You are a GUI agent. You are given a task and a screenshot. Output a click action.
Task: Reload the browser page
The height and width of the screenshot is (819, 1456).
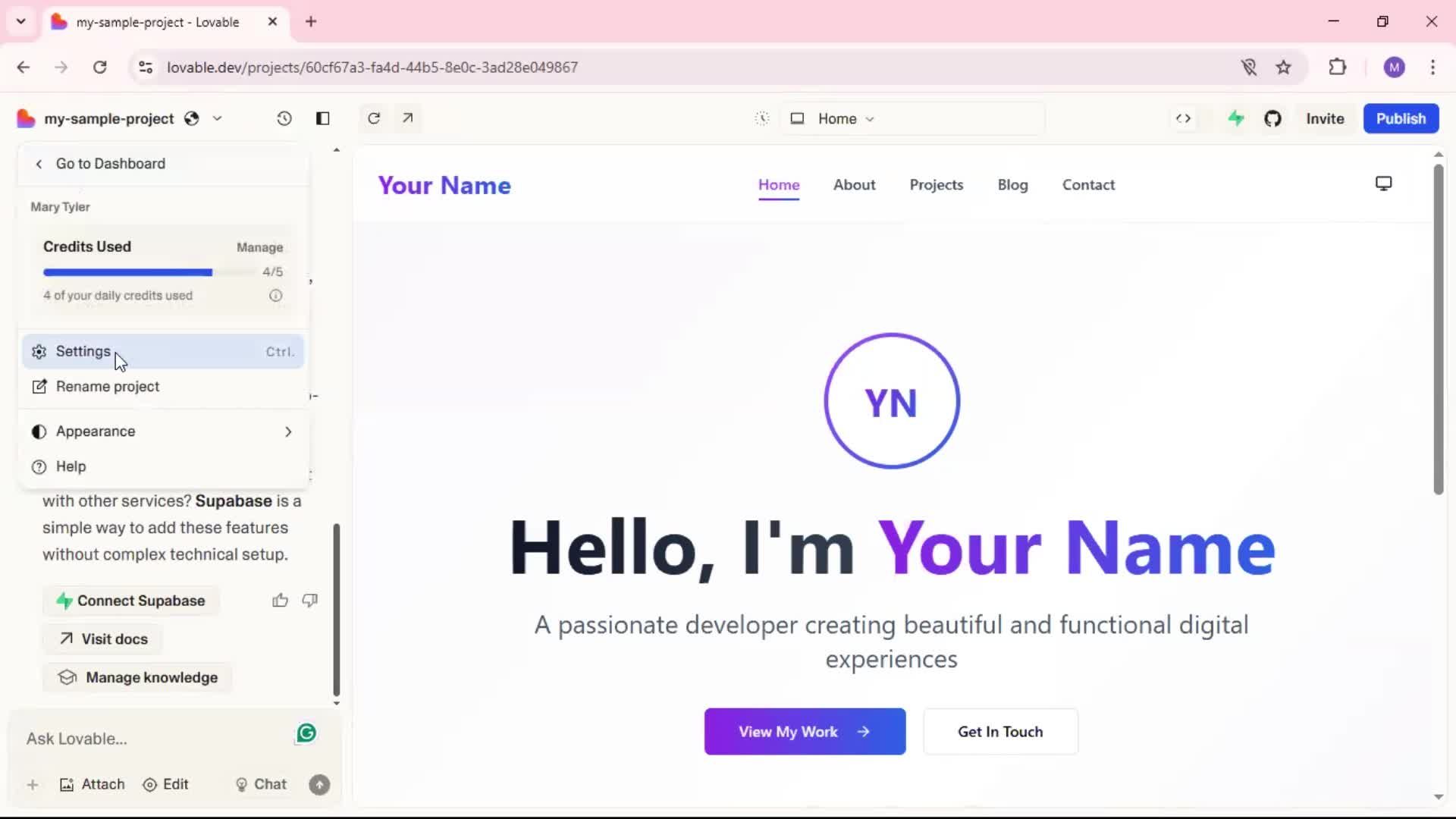click(99, 67)
